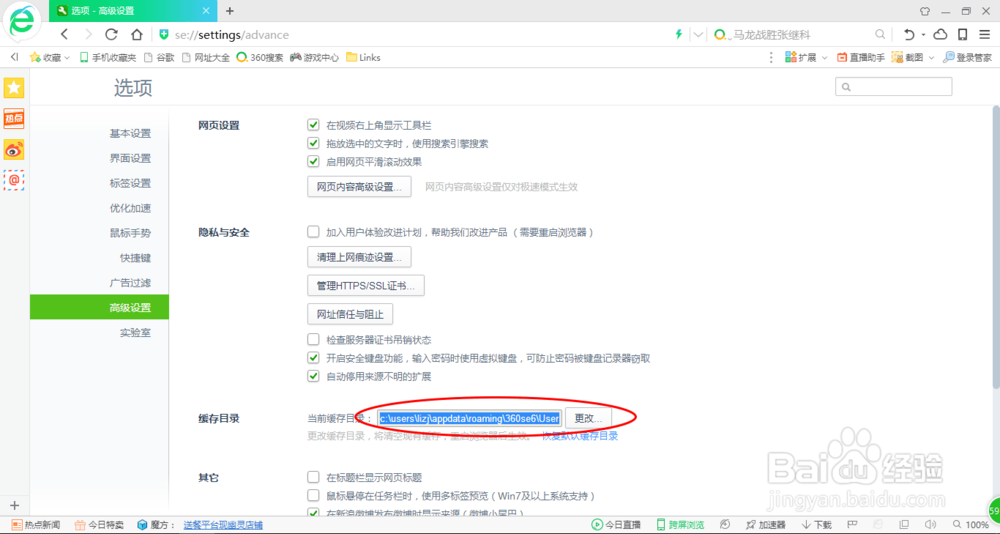Open the hamburger main menu
The image size is (1000, 534).
[x=985, y=34]
